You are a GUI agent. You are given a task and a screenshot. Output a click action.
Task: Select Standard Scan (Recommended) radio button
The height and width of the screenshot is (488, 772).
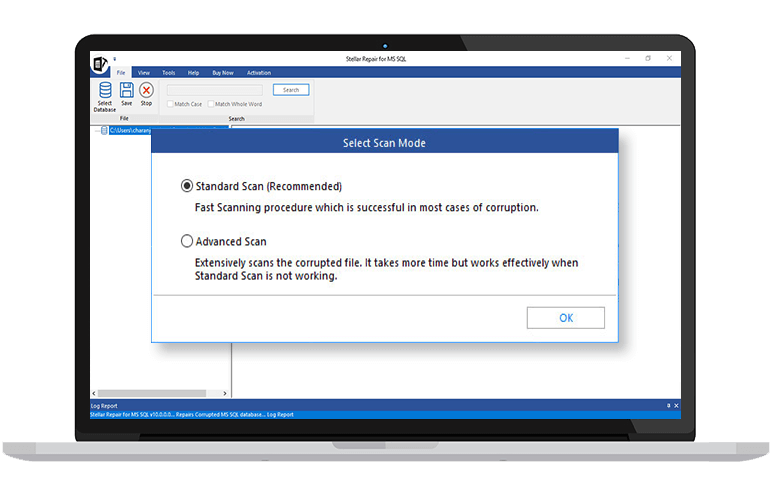[x=187, y=186]
